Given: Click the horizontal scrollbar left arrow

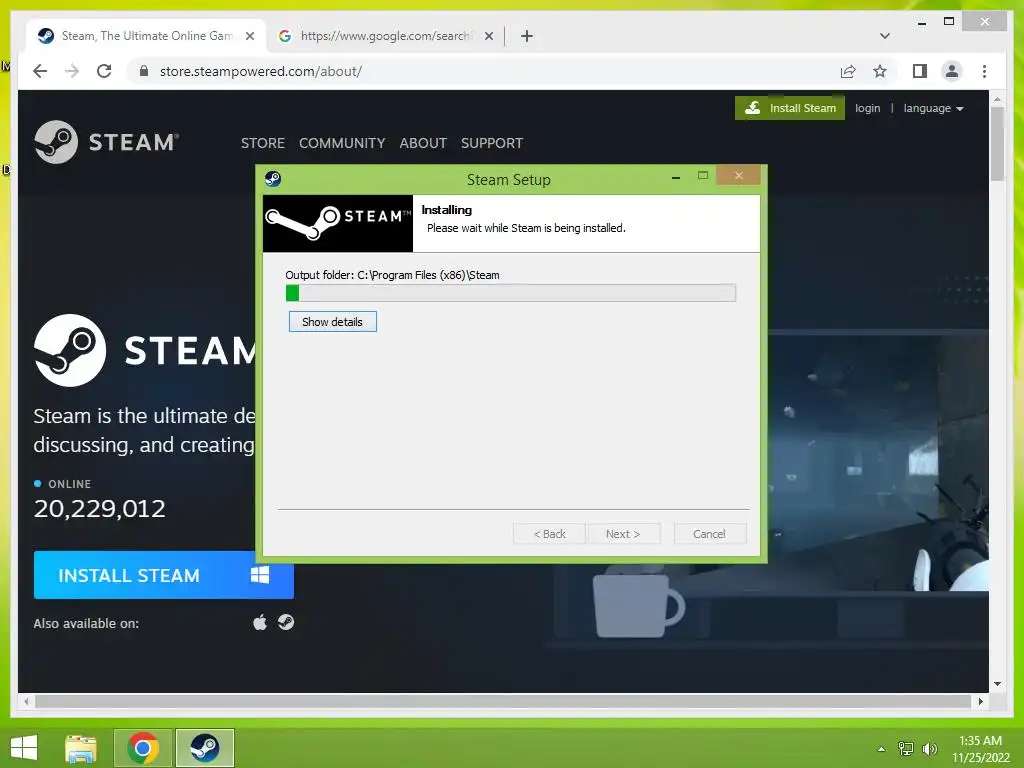Looking at the screenshot, I should [x=26, y=701].
